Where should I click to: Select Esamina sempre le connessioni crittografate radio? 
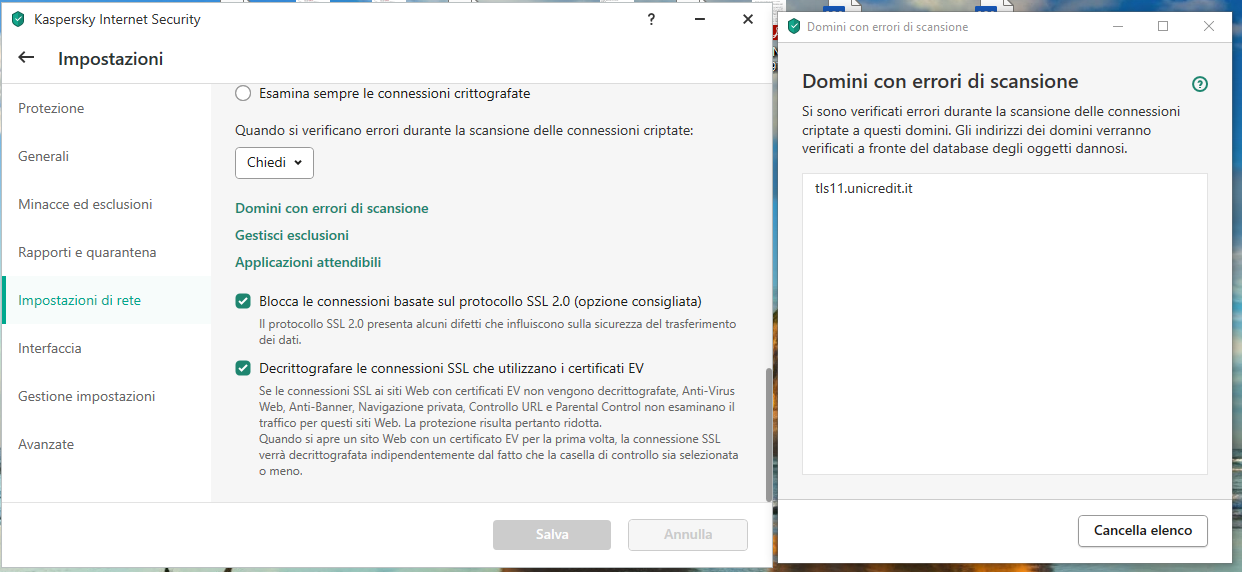pos(243,93)
